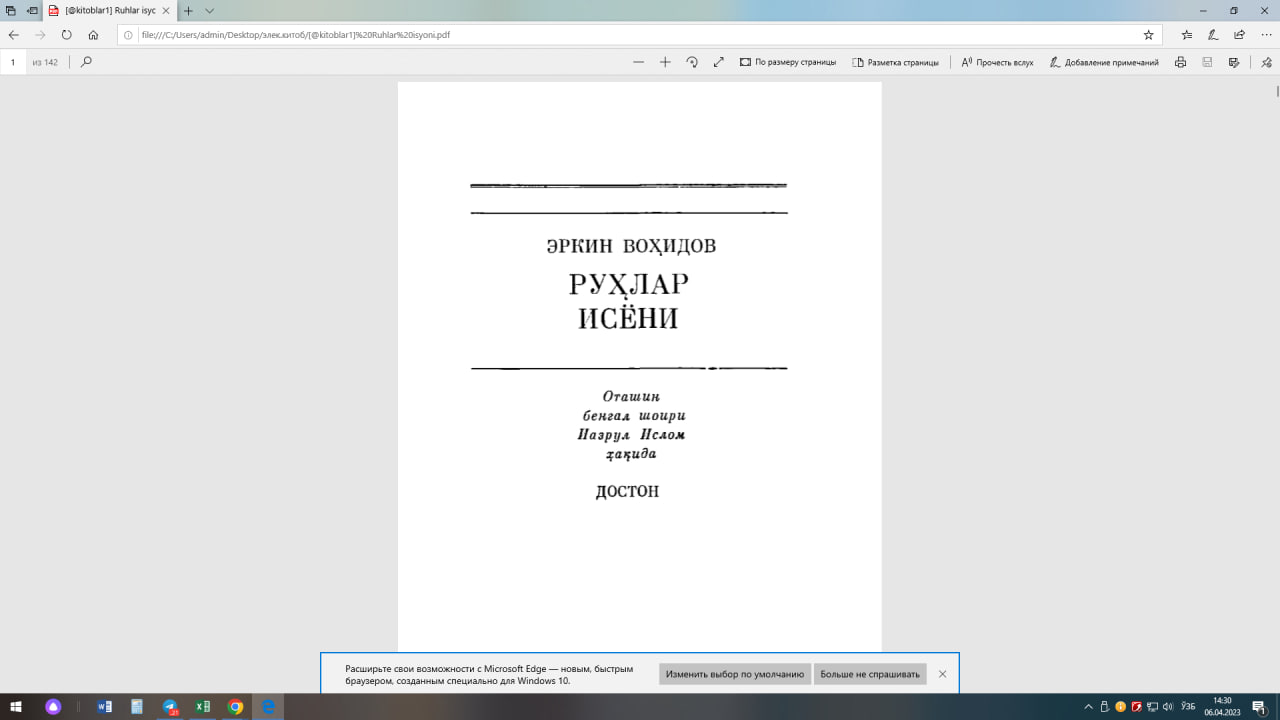Click 'Изменить выбор по умолчанию' button
The image size is (1280, 720).
point(735,674)
